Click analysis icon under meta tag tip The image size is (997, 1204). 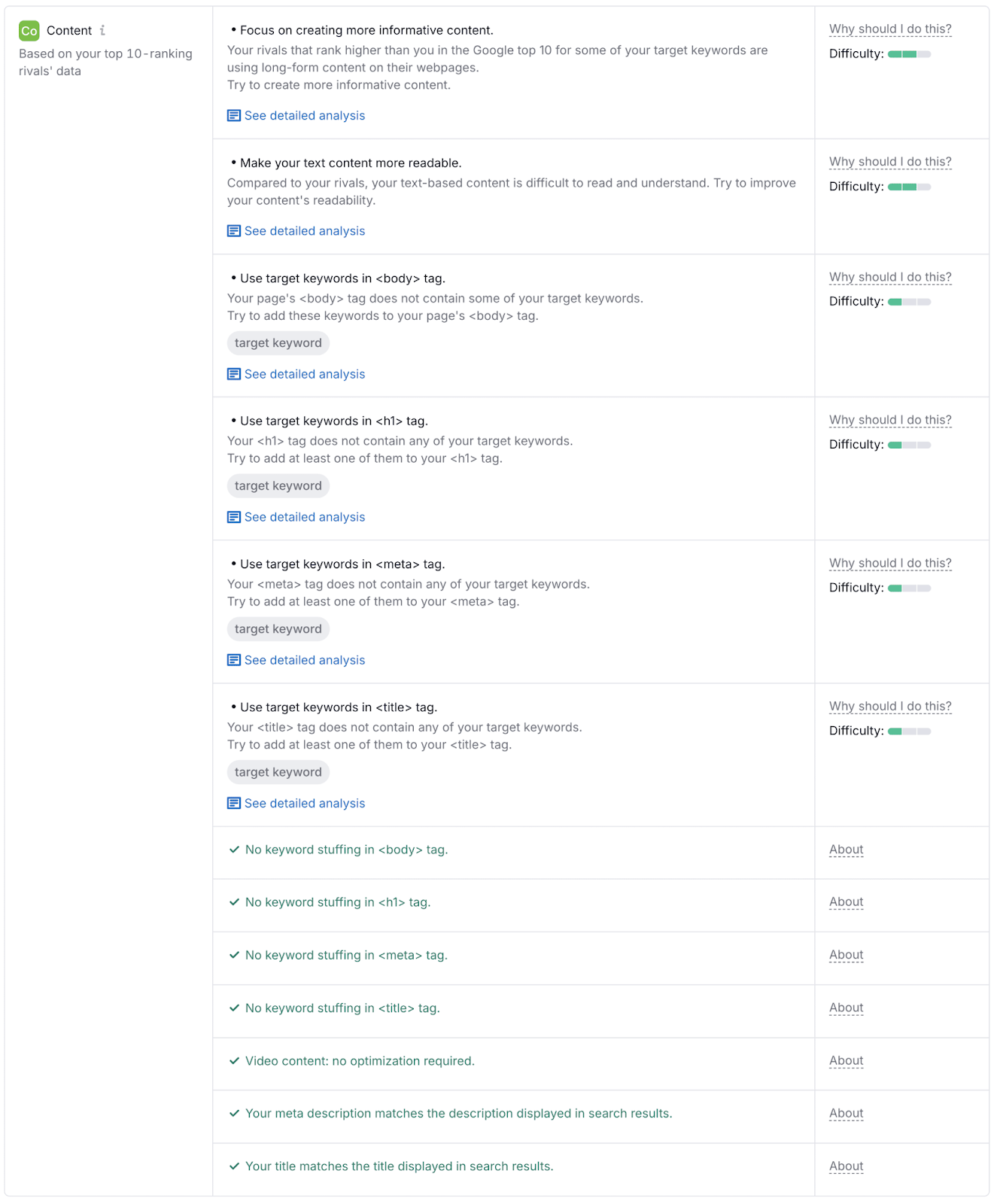pos(234,660)
